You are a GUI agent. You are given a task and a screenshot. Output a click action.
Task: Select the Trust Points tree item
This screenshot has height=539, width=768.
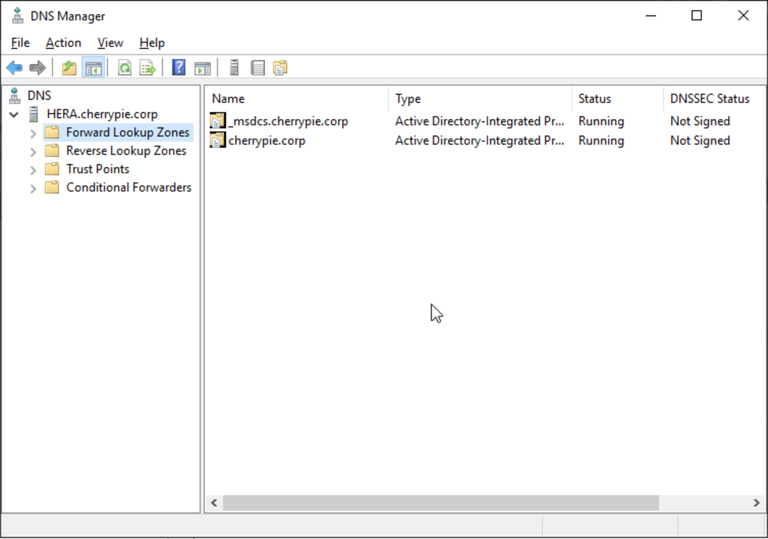tap(97, 169)
